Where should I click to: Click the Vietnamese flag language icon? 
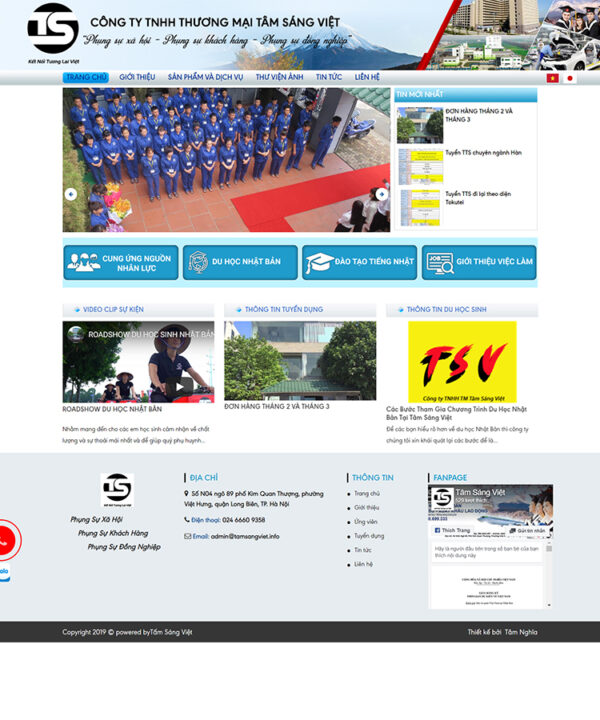coord(552,78)
